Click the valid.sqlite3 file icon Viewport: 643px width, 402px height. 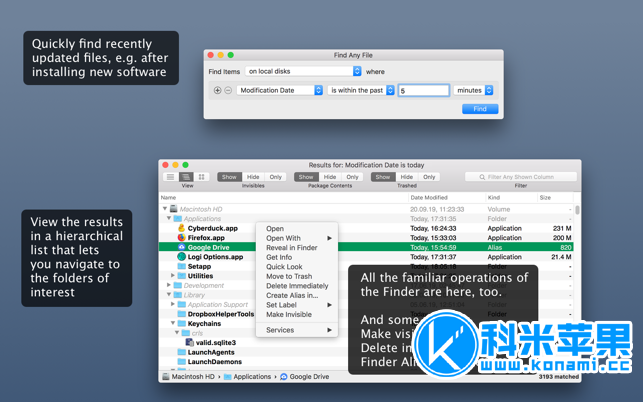pyautogui.click(x=189, y=342)
